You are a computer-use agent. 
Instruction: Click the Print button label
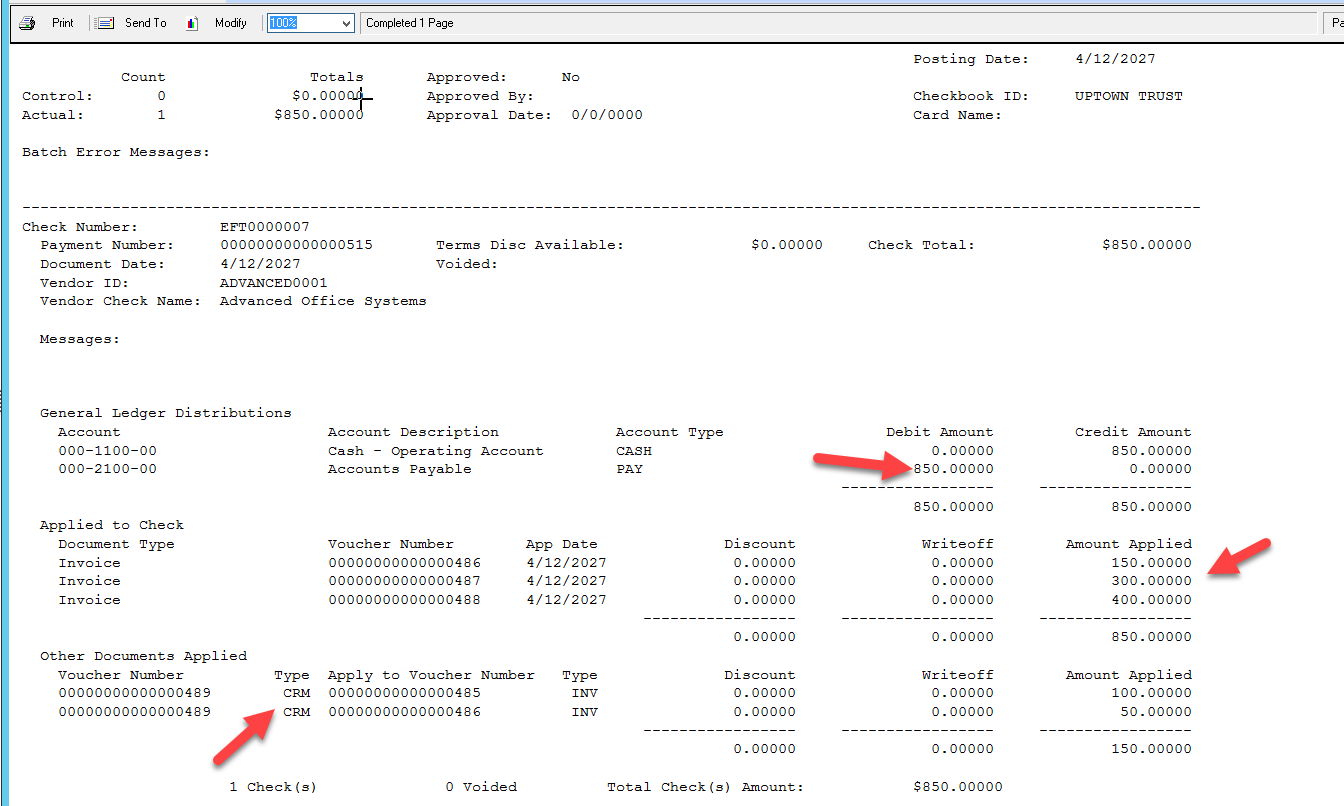(x=62, y=23)
